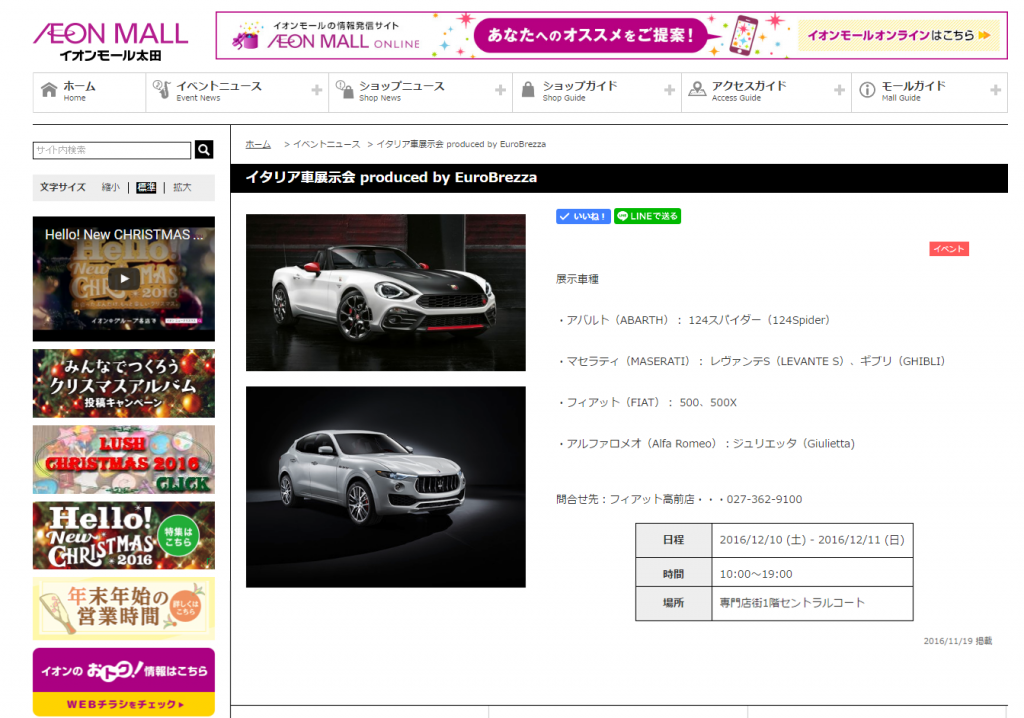Viewport: 1024px width, 718px height.
Task: Click the magnifier search button
Action: click(204, 150)
